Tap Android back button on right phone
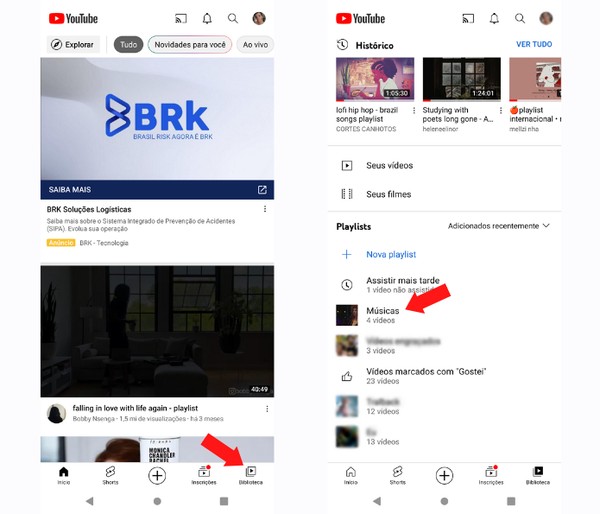Screen dimensions: 600x514 (x=377, y=501)
